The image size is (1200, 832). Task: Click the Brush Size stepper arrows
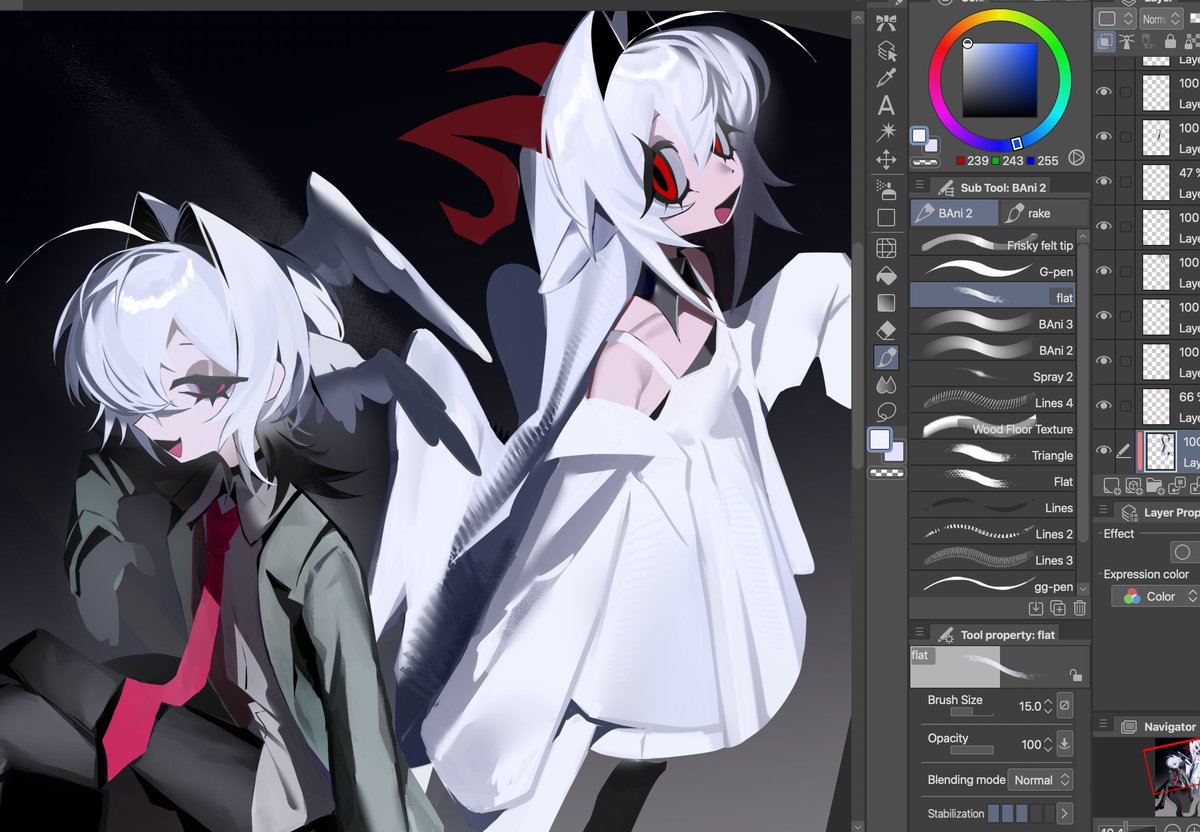(x=1047, y=706)
